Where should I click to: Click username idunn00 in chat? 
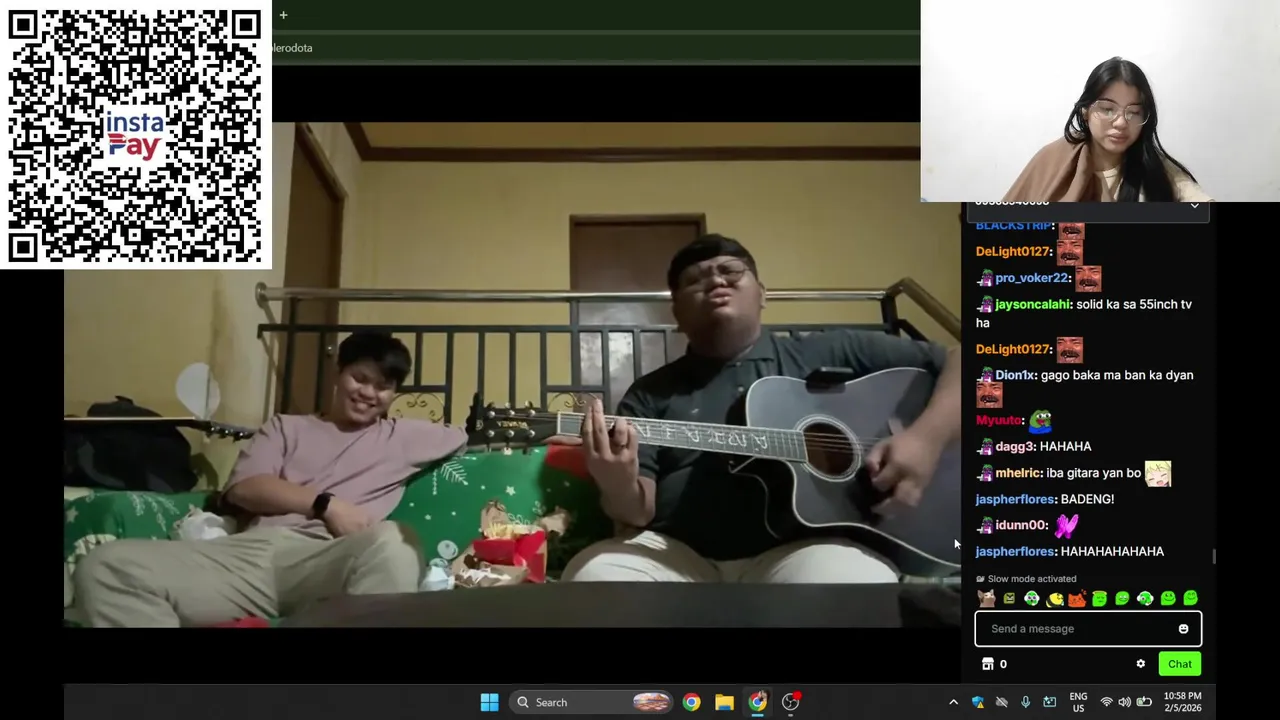(1021, 525)
